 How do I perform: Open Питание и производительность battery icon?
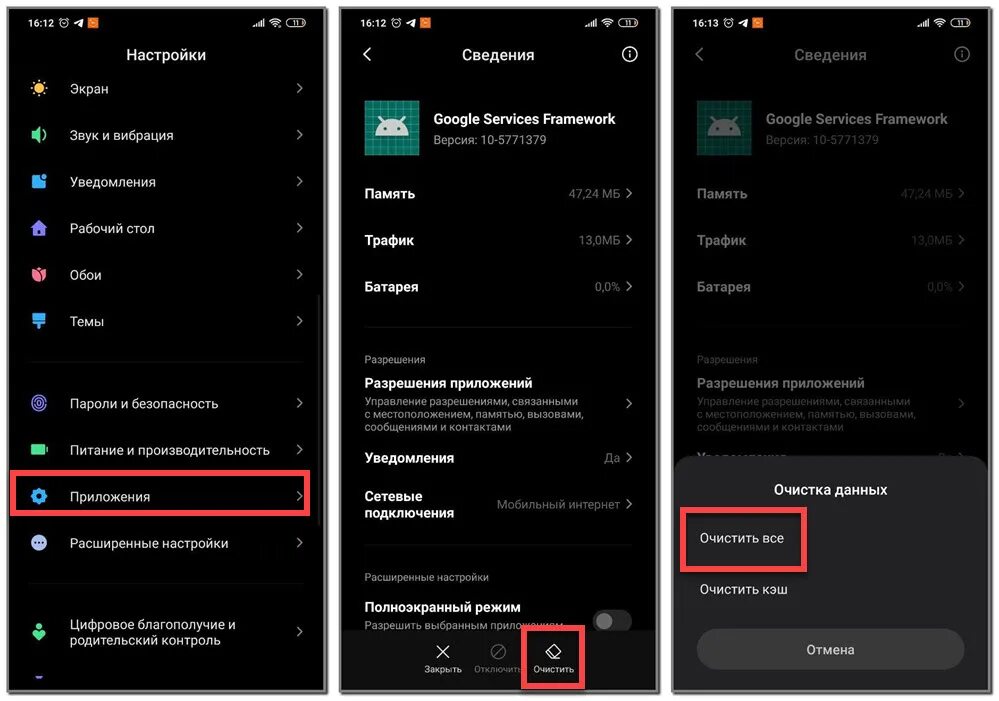pos(39,449)
